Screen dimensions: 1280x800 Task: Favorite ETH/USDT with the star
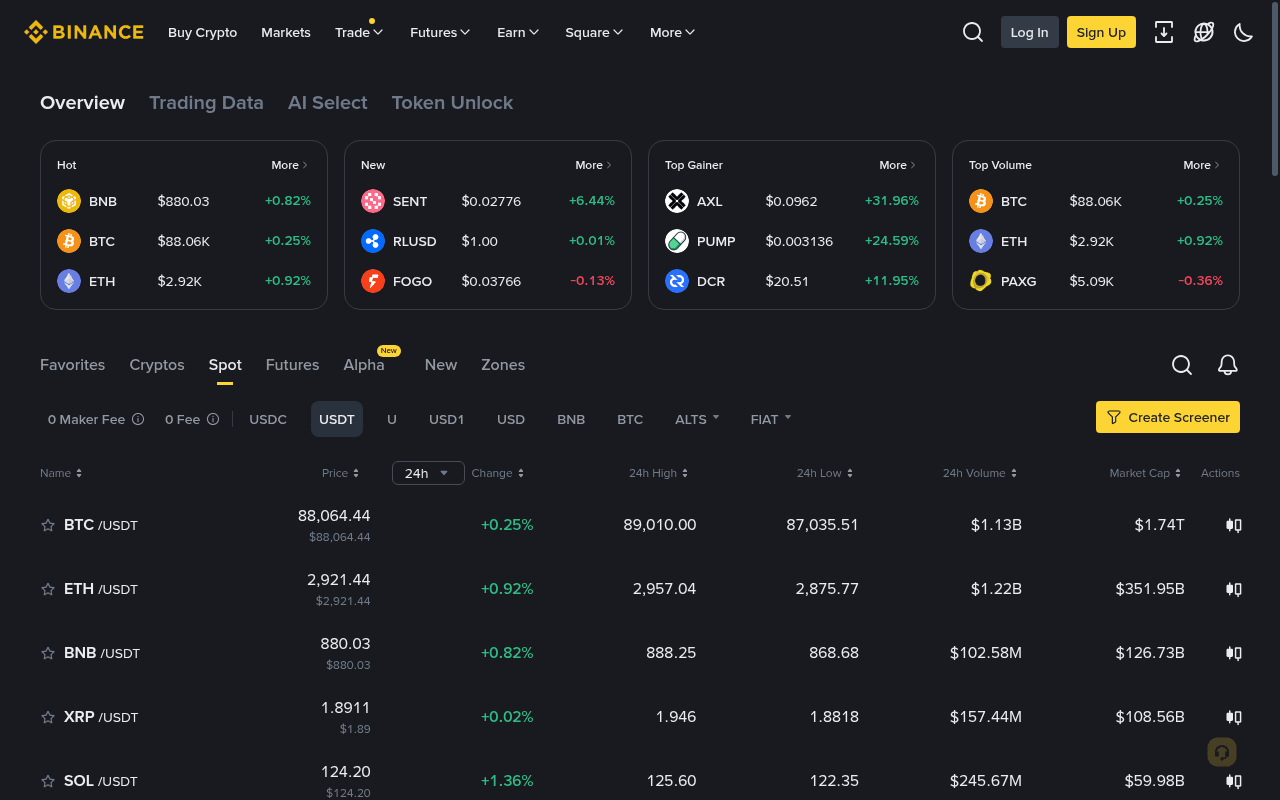pyautogui.click(x=47, y=589)
